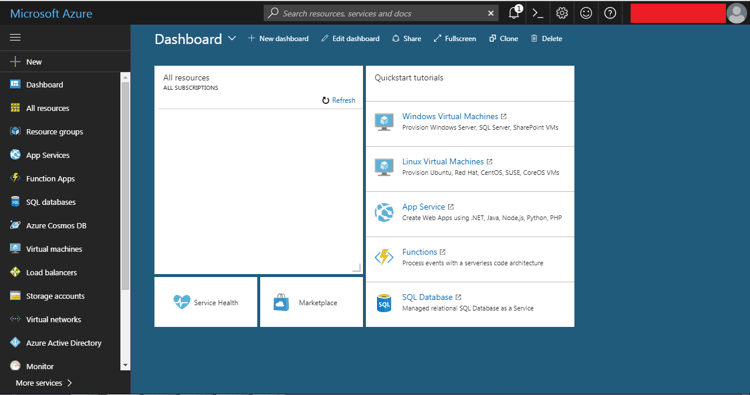The image size is (750, 395).
Task: Open Linux Virtual Machines tutorial link
Action: (443, 162)
